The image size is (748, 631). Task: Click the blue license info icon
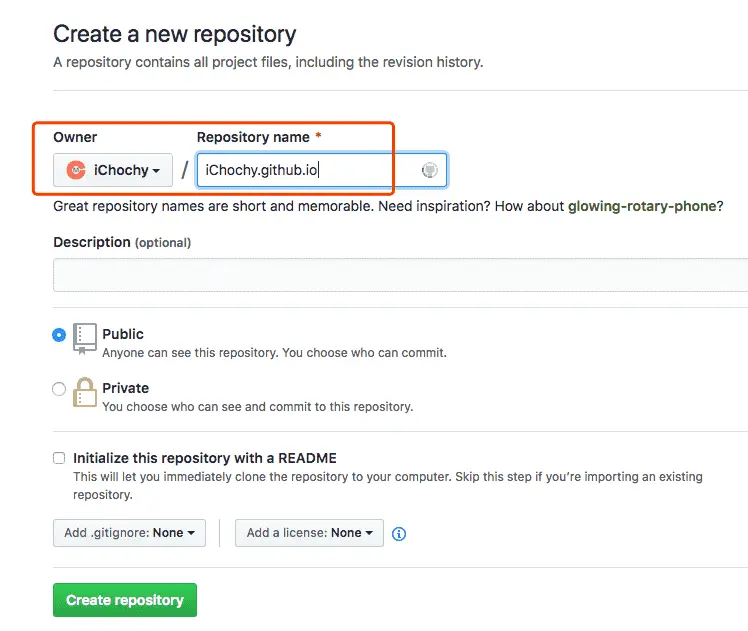(x=399, y=534)
